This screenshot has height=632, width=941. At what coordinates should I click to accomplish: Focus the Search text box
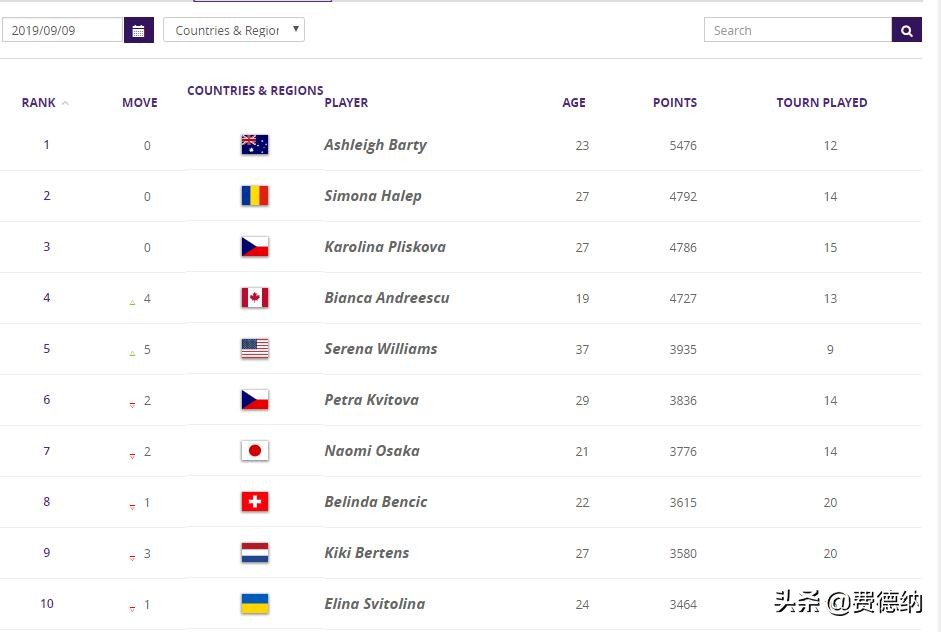pos(797,30)
